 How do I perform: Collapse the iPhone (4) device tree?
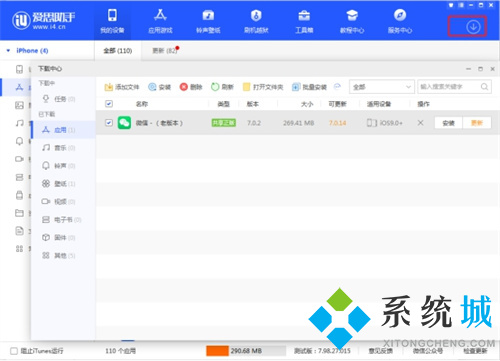click(8, 51)
